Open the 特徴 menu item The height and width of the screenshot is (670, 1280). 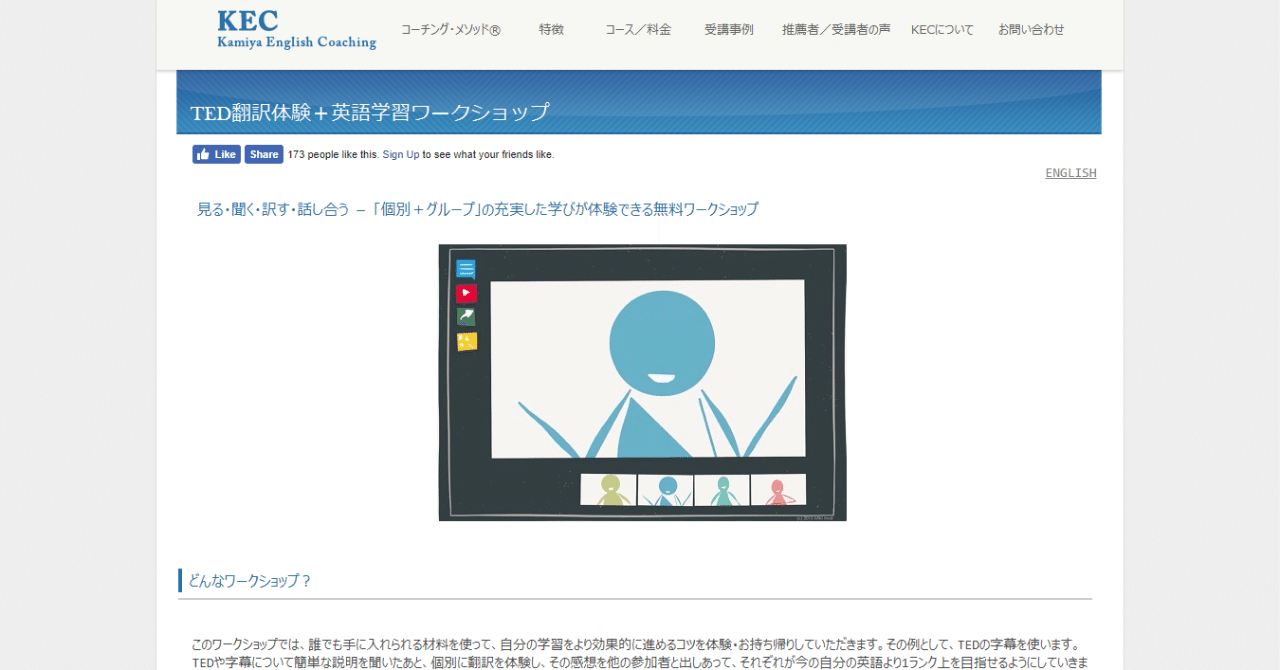(551, 30)
